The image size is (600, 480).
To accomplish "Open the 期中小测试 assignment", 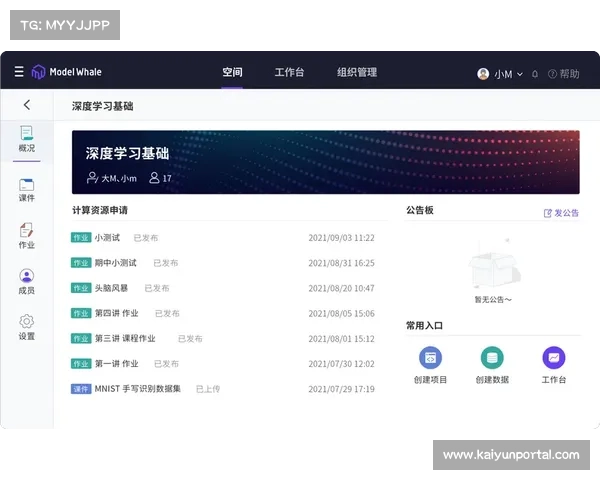I will 116,263.
